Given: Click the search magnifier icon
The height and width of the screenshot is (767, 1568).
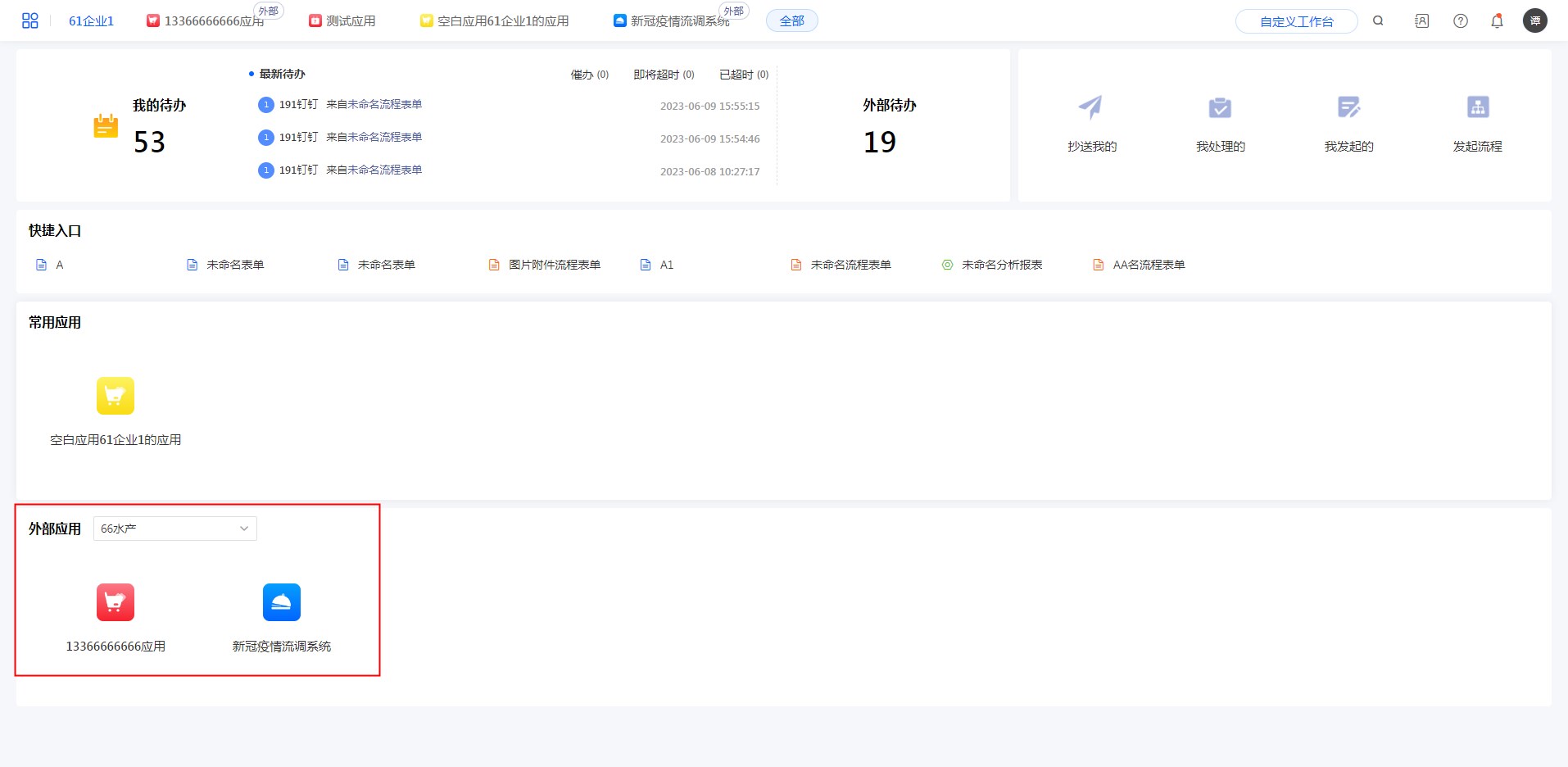Looking at the screenshot, I should click(x=1378, y=21).
